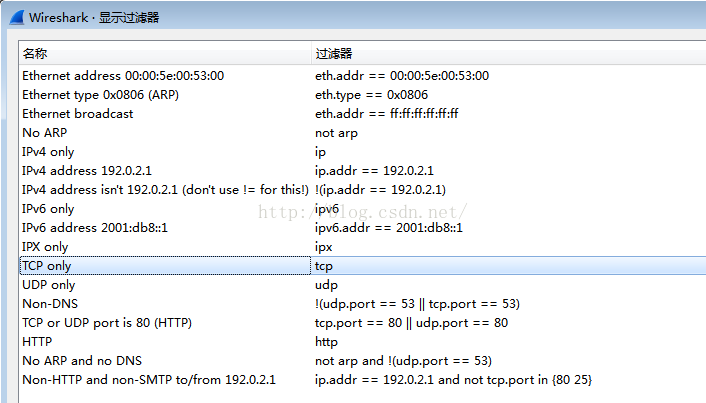This screenshot has height=403, width=706.
Task: Select the highlighted 'TCP only' name cell
Action: coord(165,266)
